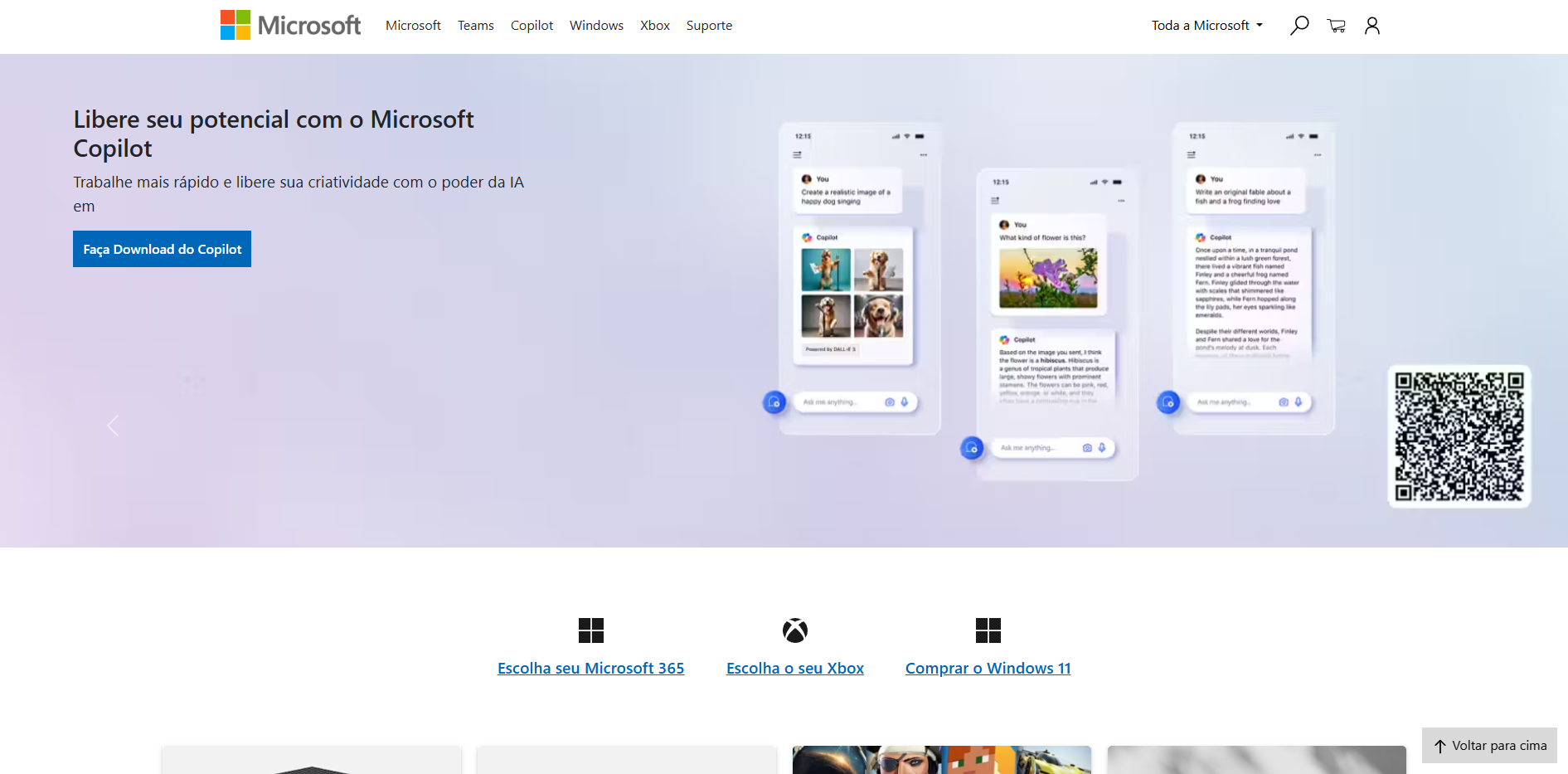Go to previous carousel slide arrow
The image size is (1568, 774).
[x=114, y=426]
